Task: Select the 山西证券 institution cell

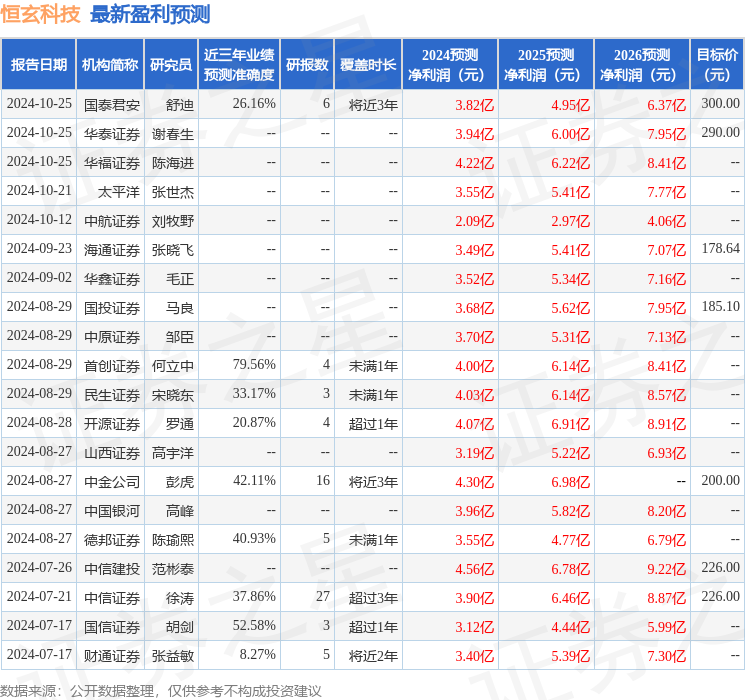Action: tap(112, 453)
